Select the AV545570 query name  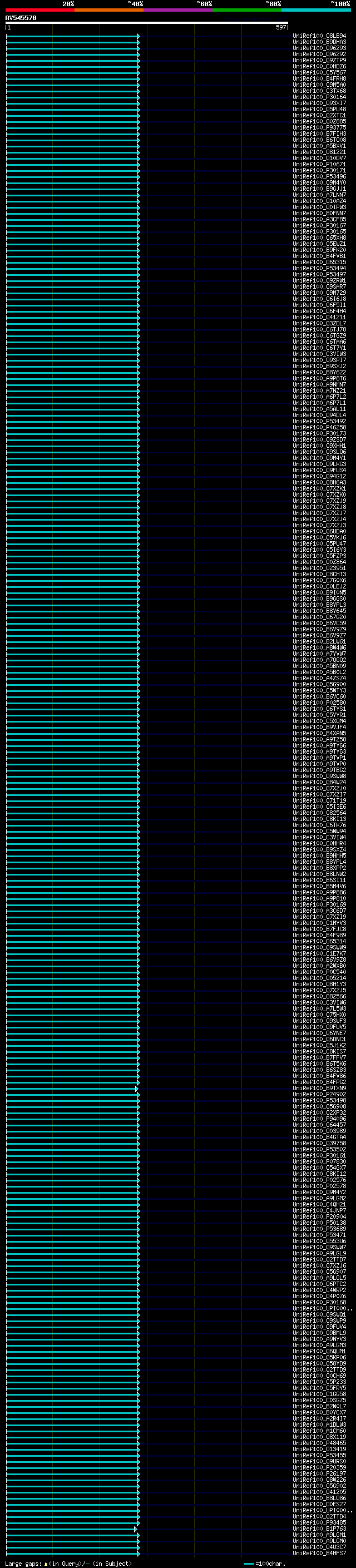pos(21,18)
